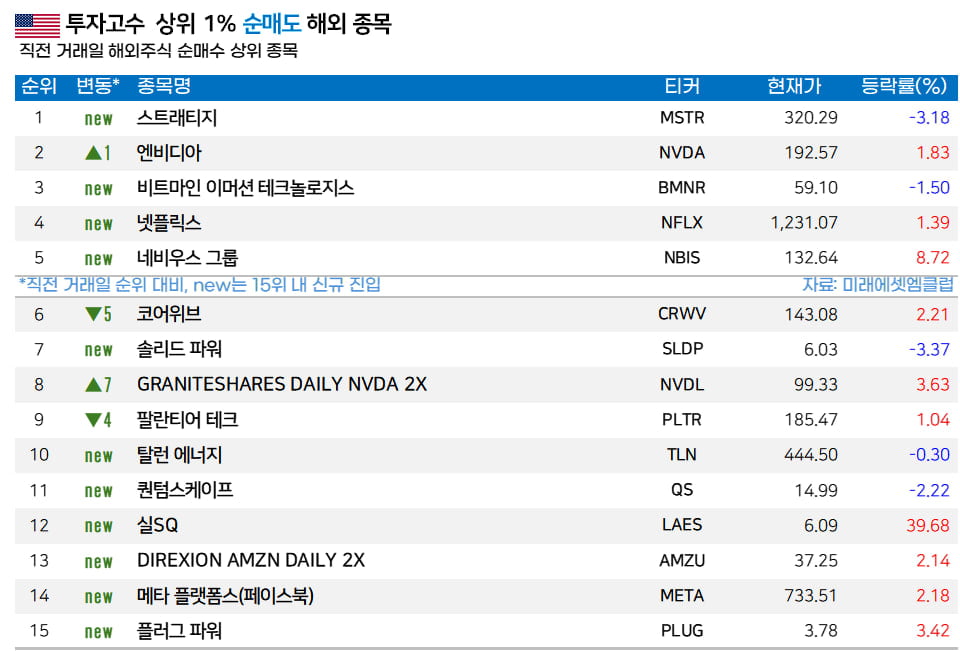
Task: Sort by the 등락률(%) column header
Action: [904, 87]
